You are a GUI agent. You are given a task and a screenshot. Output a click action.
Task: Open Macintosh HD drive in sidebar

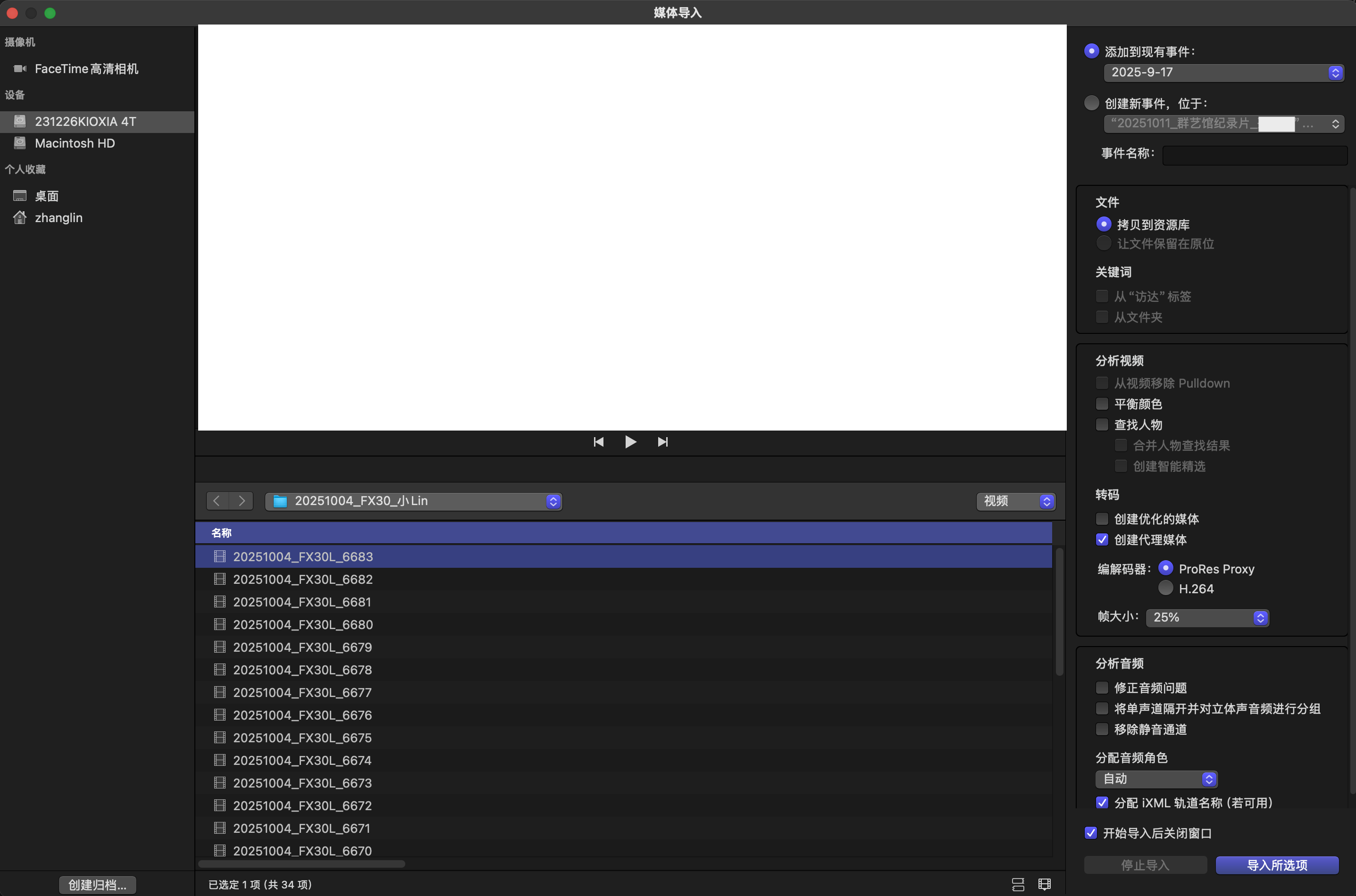[75, 143]
